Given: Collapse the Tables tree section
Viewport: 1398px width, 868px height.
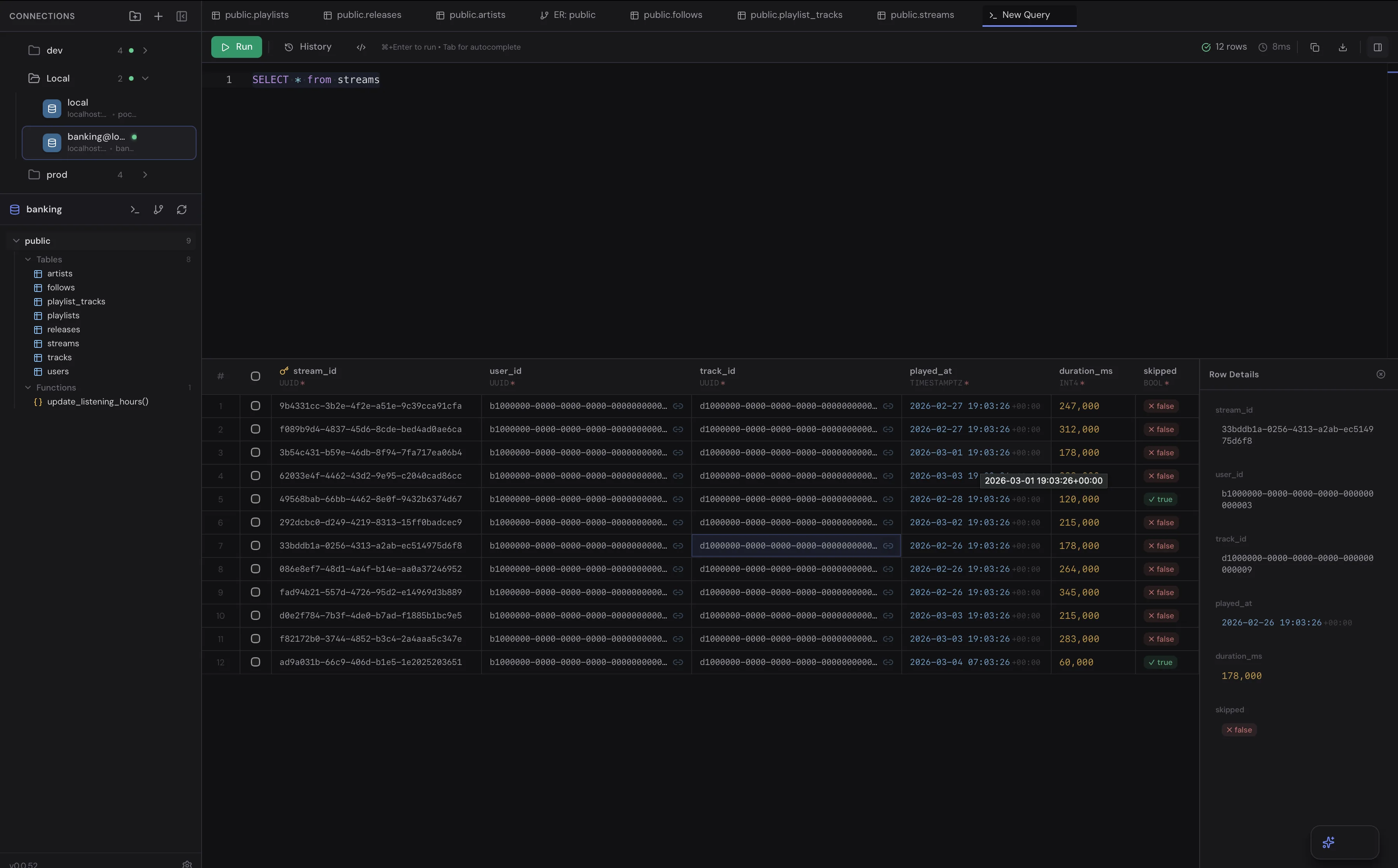Looking at the screenshot, I should click(x=28, y=259).
